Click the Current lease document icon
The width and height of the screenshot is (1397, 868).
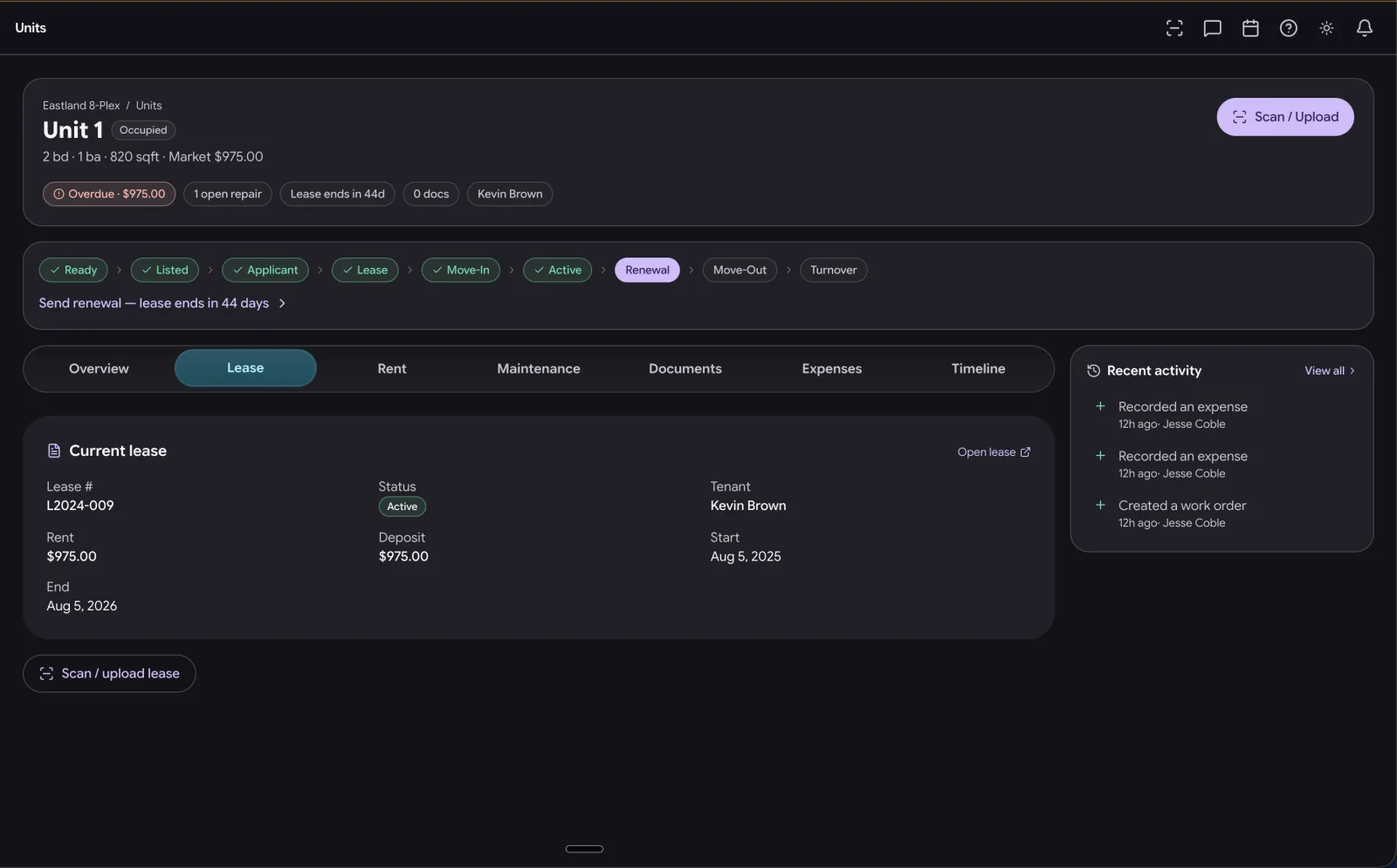(x=54, y=451)
